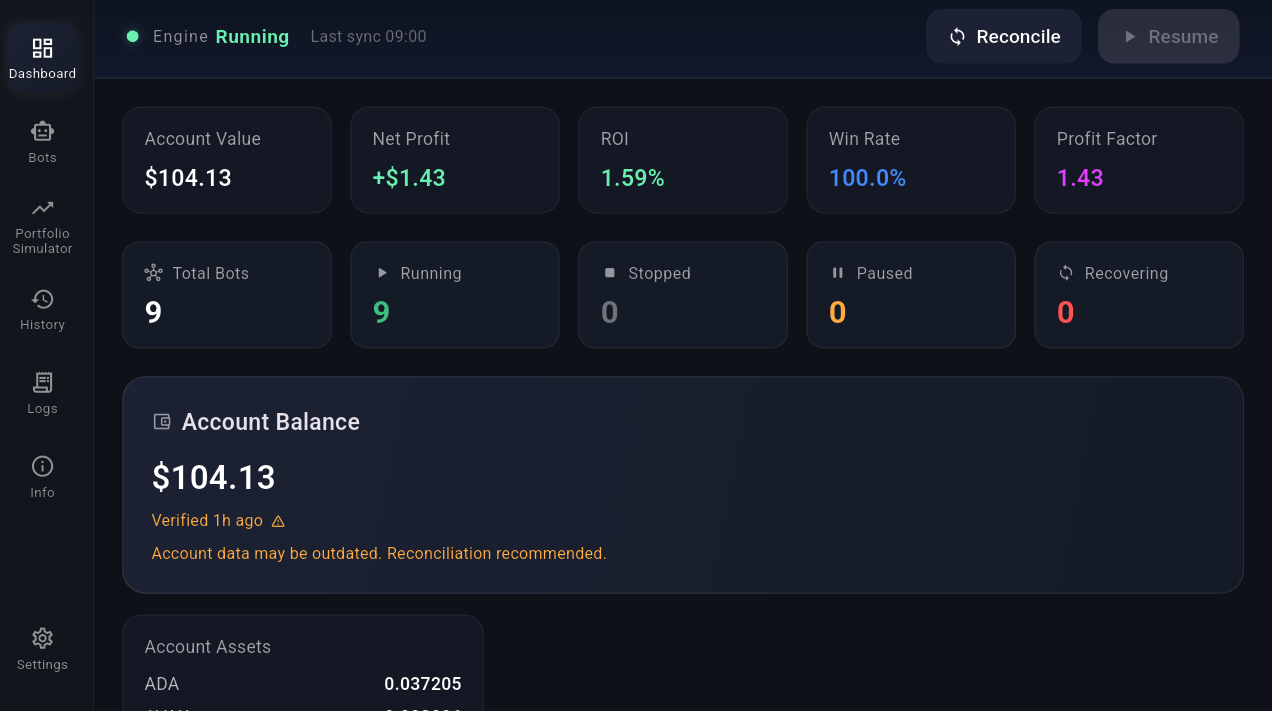
Task: Click the outdated warning triangle icon
Action: (278, 521)
